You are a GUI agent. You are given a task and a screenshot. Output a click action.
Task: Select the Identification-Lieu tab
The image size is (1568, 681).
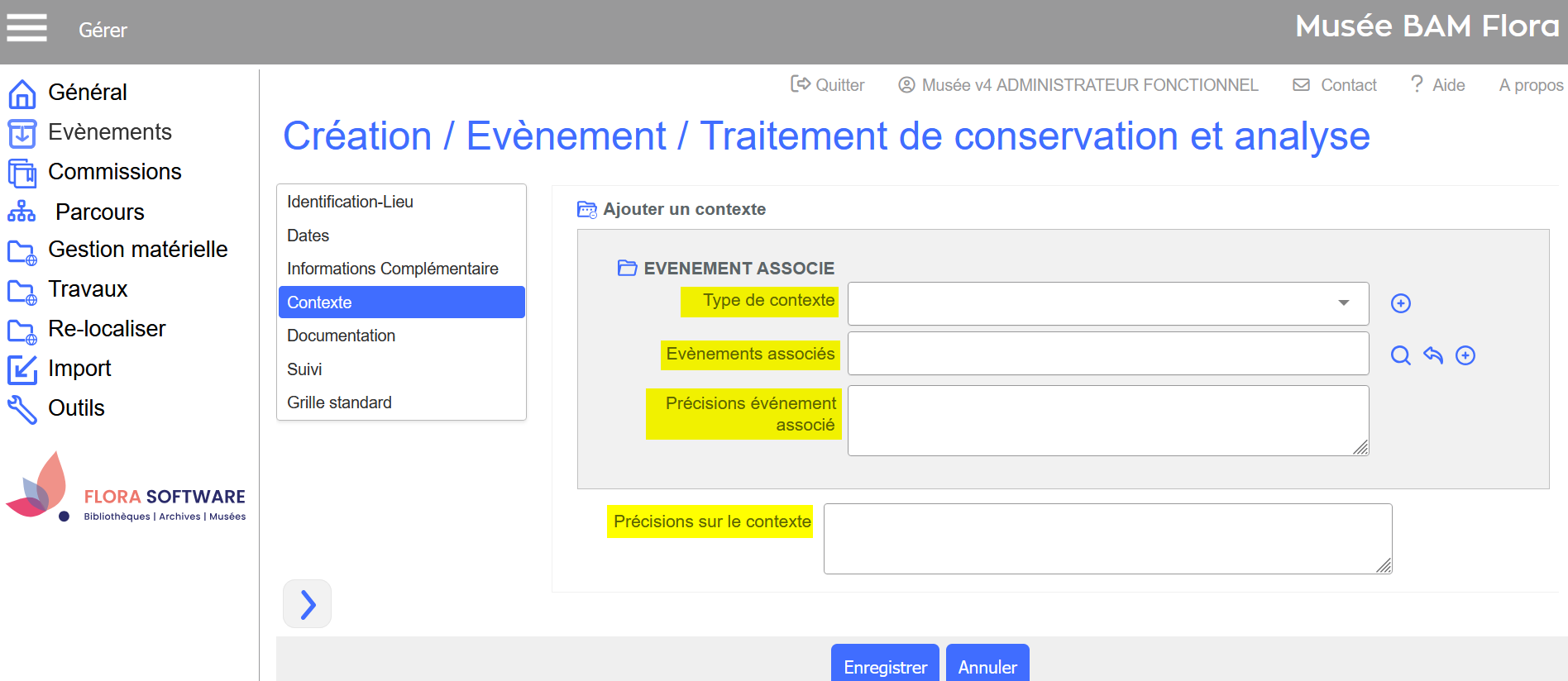pos(350,202)
